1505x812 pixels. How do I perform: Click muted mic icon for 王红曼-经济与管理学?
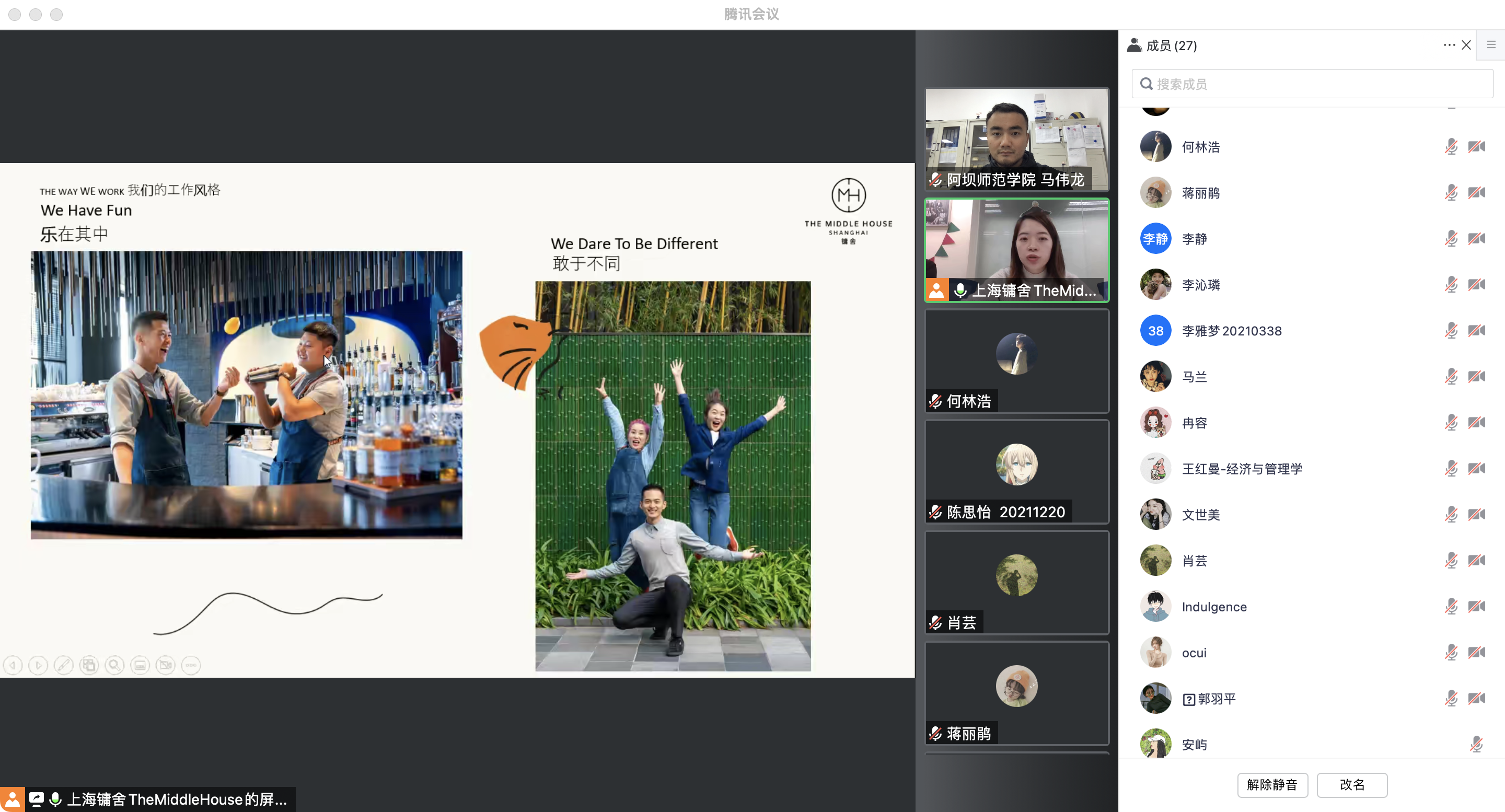coord(1451,469)
